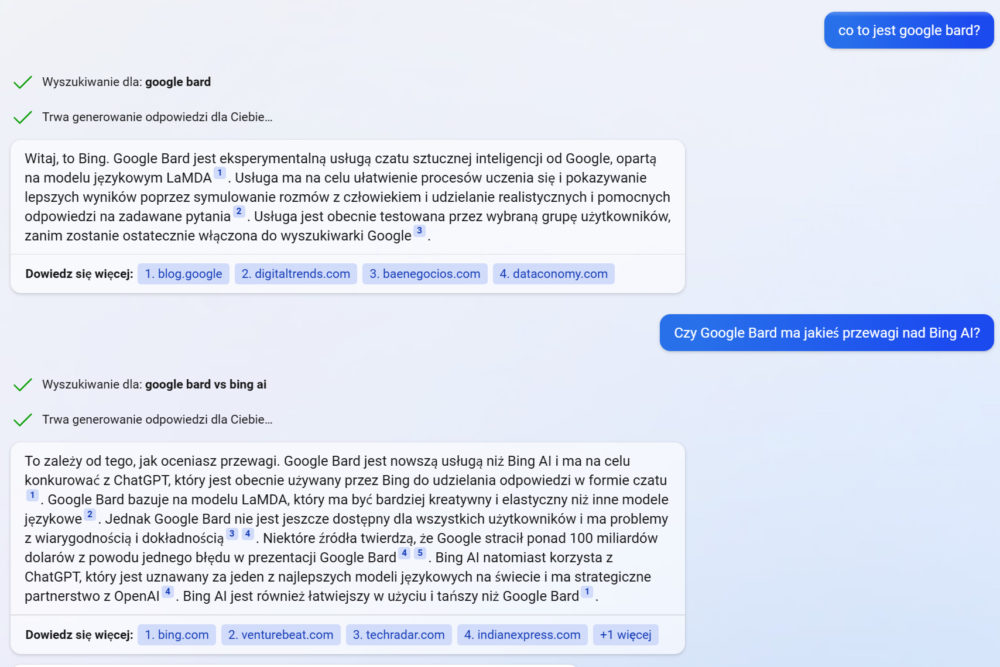Click citation 3 after 'wyszukiwarki Google'
1000x667 pixels.
tap(419, 230)
